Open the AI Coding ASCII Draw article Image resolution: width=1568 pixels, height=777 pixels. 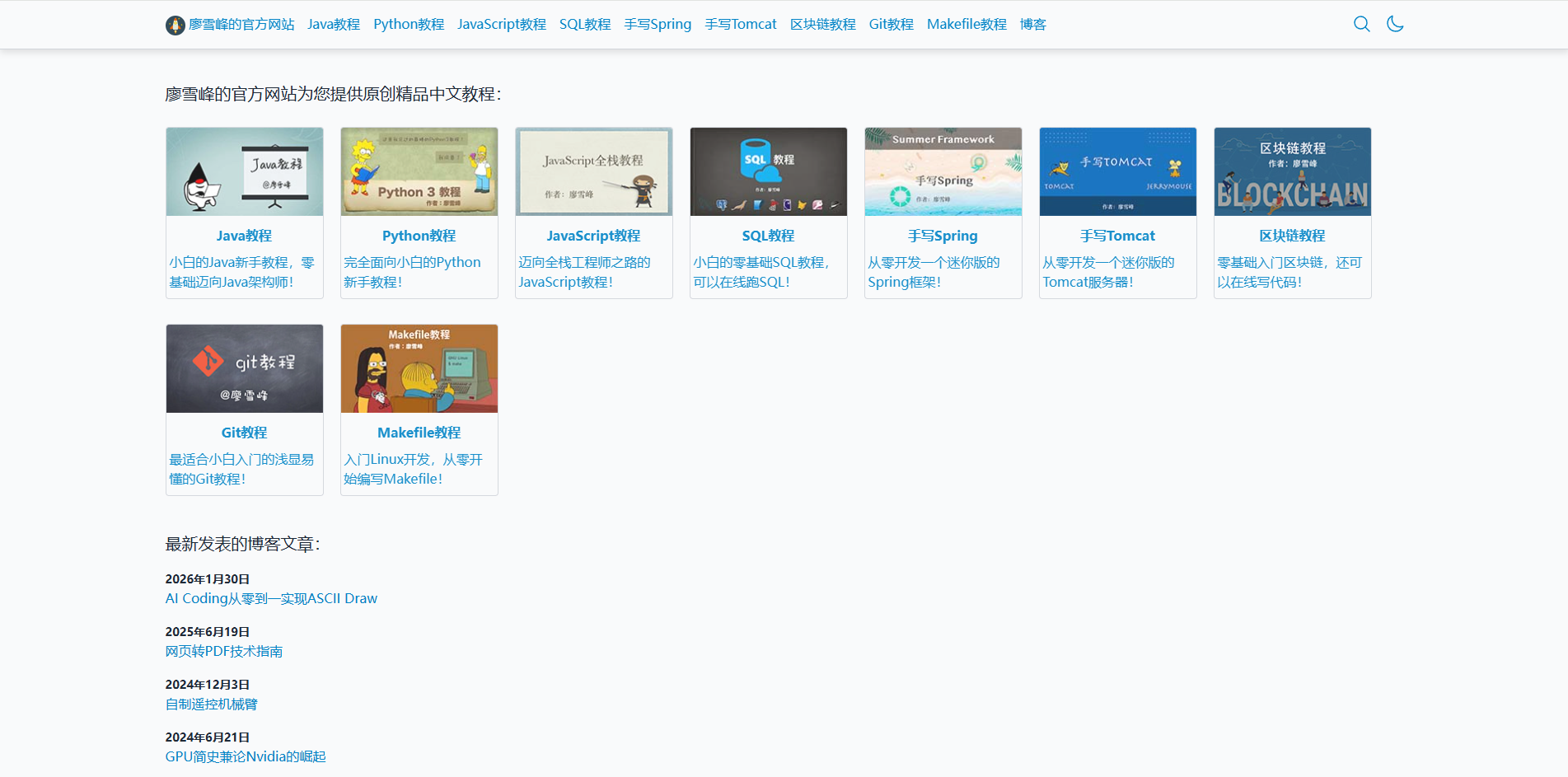(x=271, y=598)
